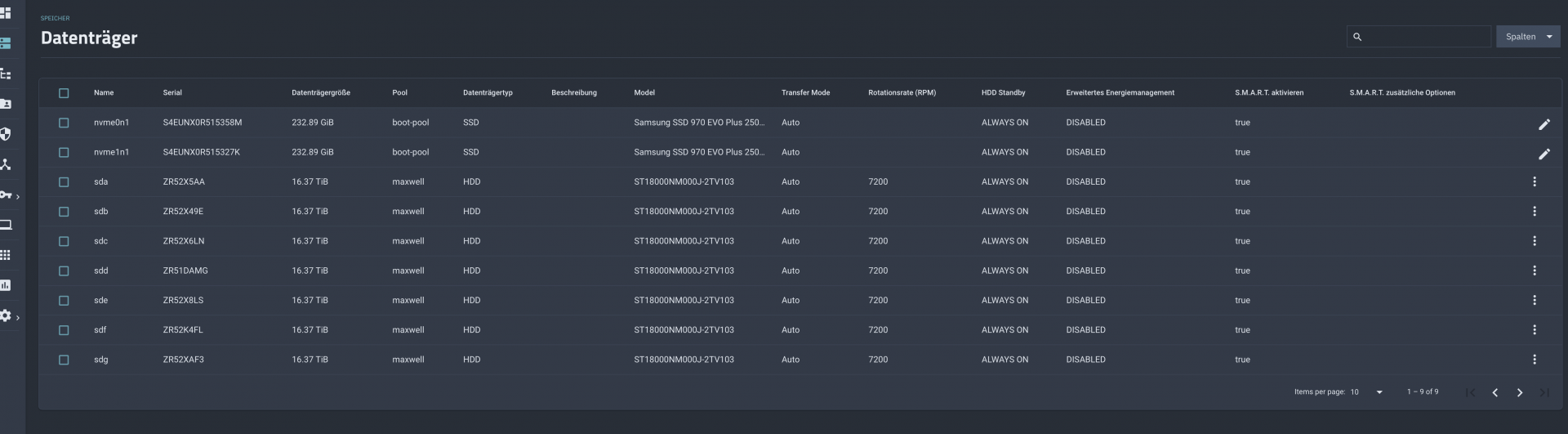Screen dimensions: 1568x434
Task: Edit disk nvme1n1 with pencil icon
Action: tap(1543, 154)
